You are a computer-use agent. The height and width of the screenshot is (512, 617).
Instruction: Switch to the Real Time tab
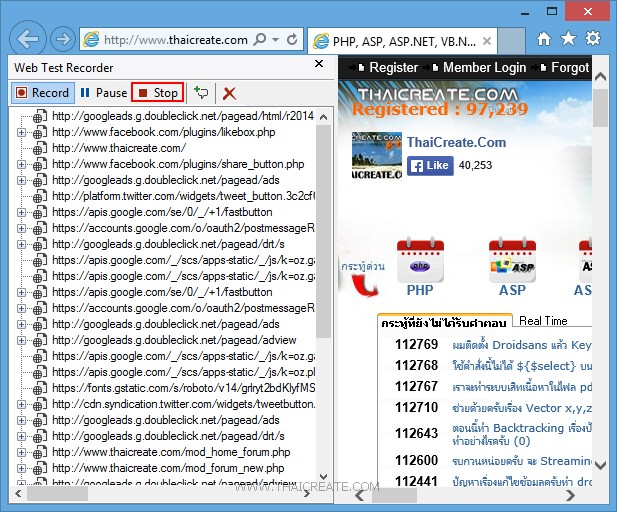(543, 321)
